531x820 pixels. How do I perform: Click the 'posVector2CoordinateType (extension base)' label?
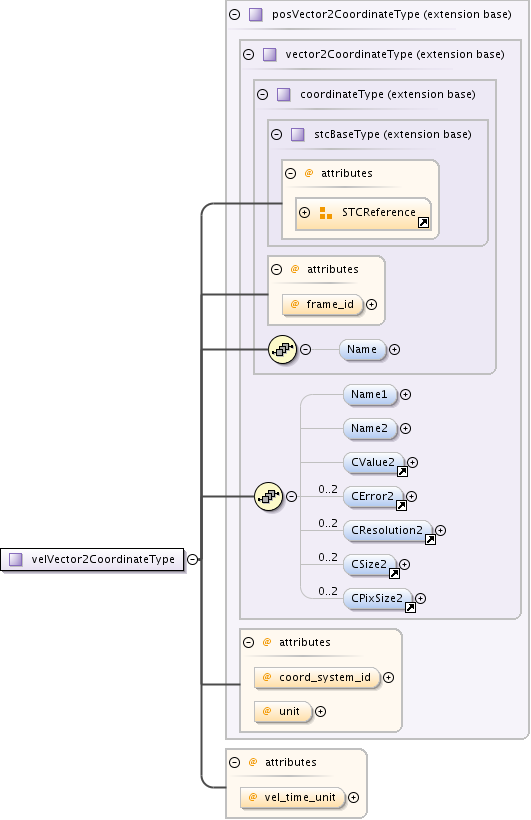392,15
